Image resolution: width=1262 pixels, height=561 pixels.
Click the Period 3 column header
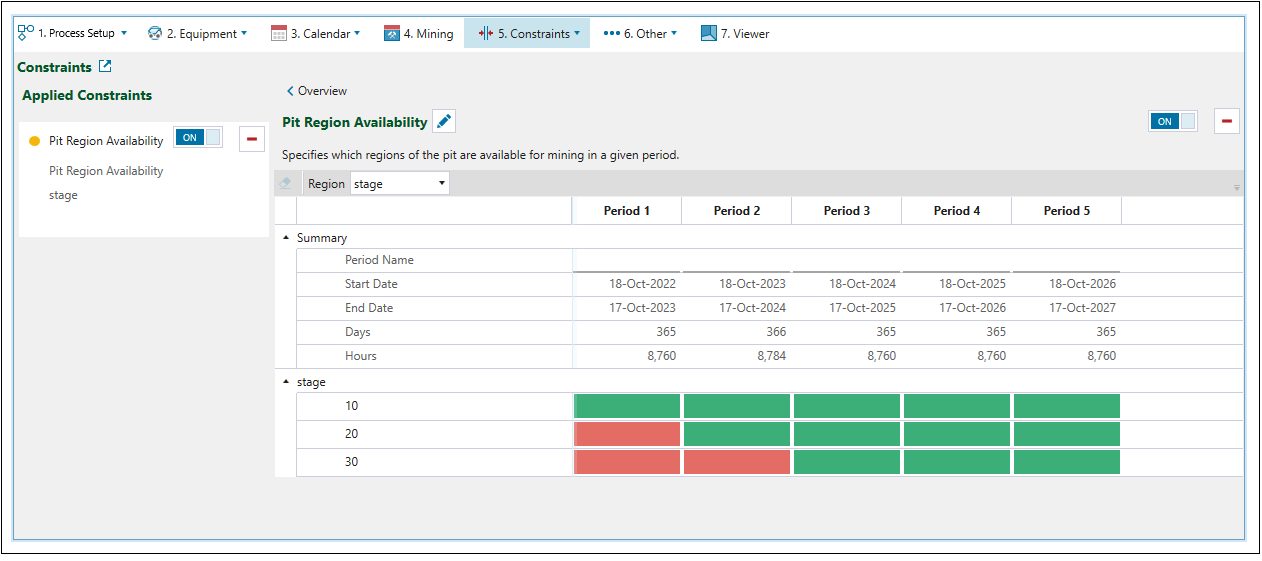pyautogui.click(x=846, y=211)
